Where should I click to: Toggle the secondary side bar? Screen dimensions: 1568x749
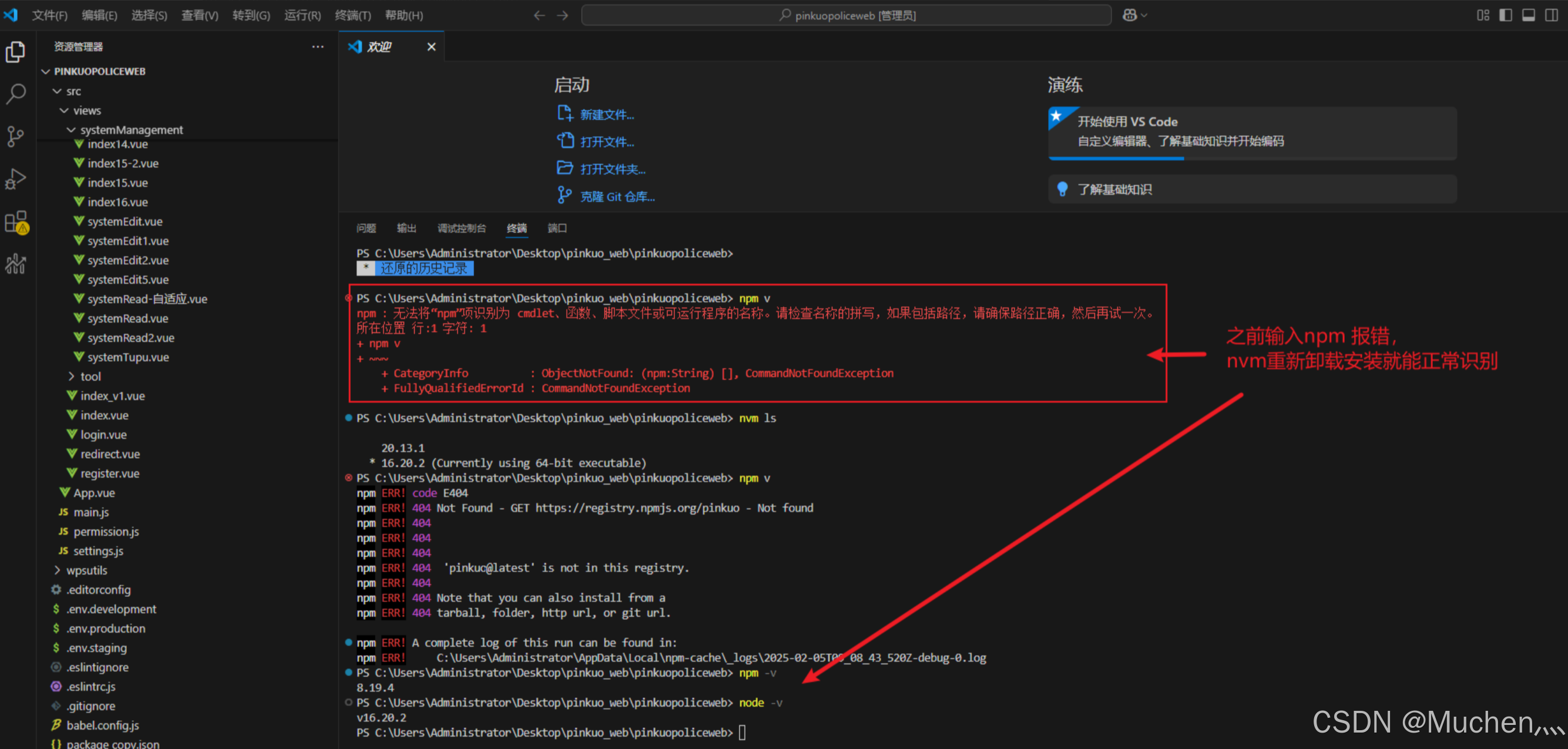(x=1552, y=15)
